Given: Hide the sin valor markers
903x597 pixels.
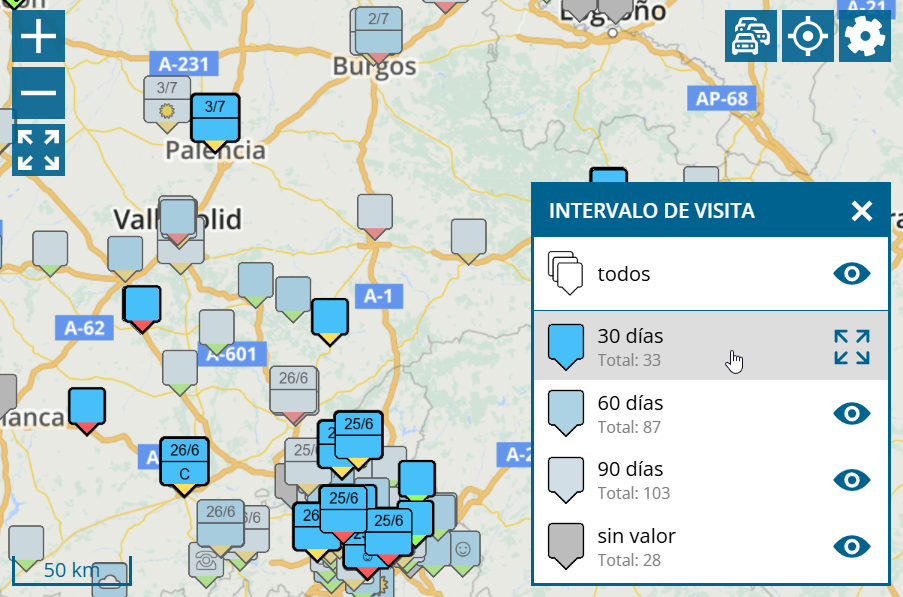Looking at the screenshot, I should click(852, 546).
